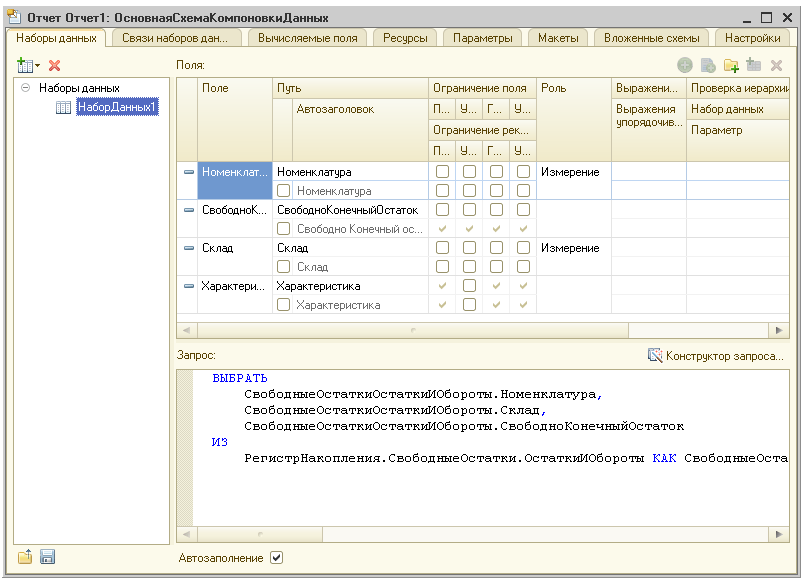Click the add field round plus icon
Screen dimensions: 805x581
(x=685, y=65)
